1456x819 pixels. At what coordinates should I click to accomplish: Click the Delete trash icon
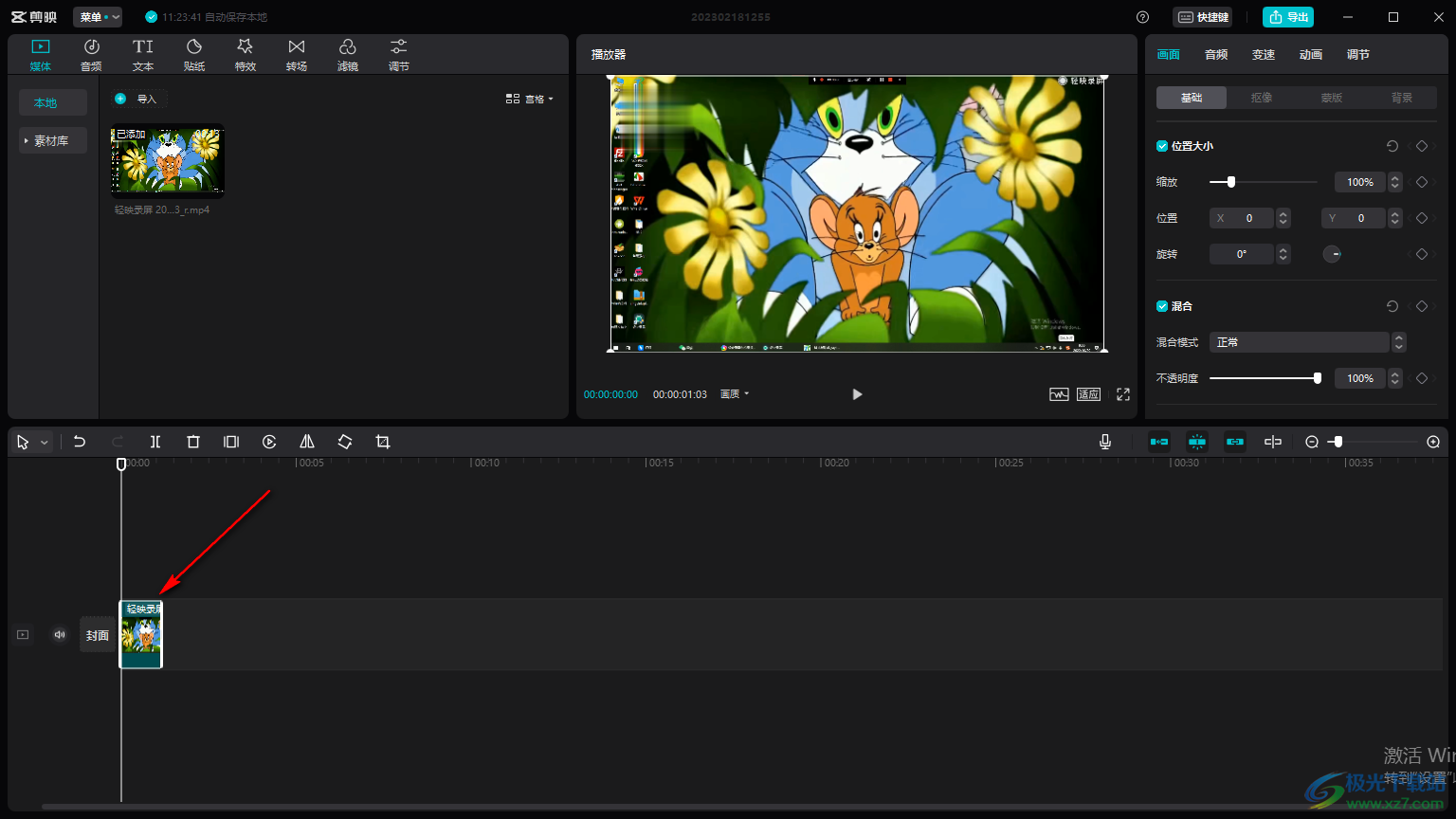pyautogui.click(x=193, y=442)
